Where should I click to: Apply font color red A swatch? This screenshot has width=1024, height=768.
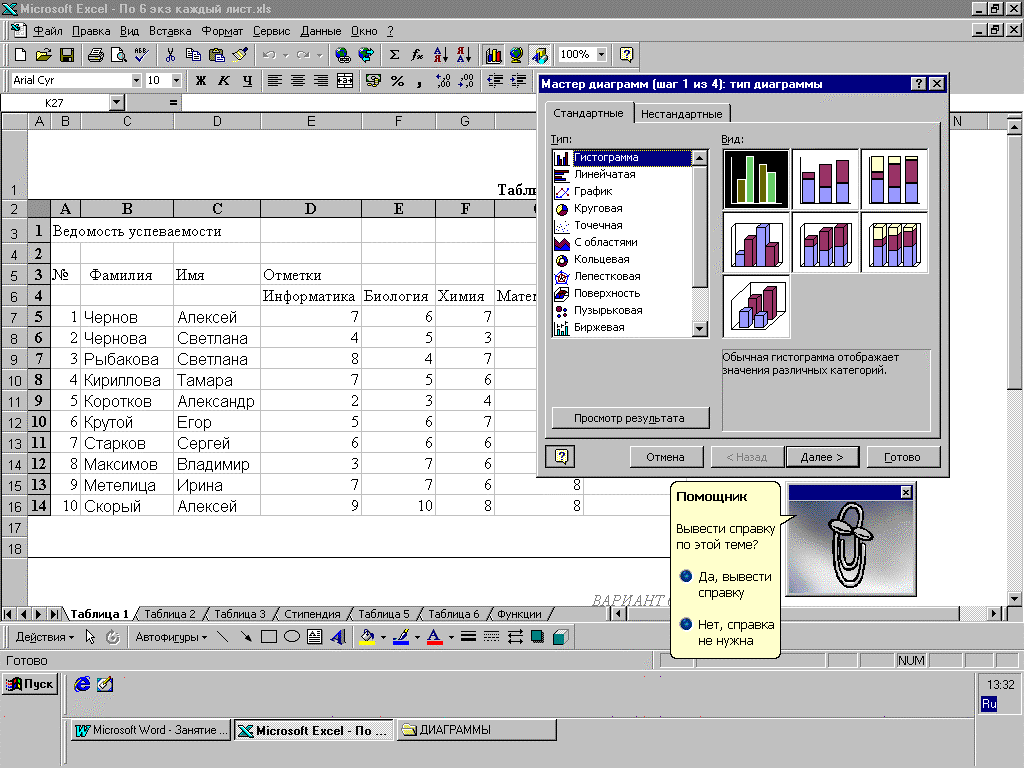pos(434,637)
